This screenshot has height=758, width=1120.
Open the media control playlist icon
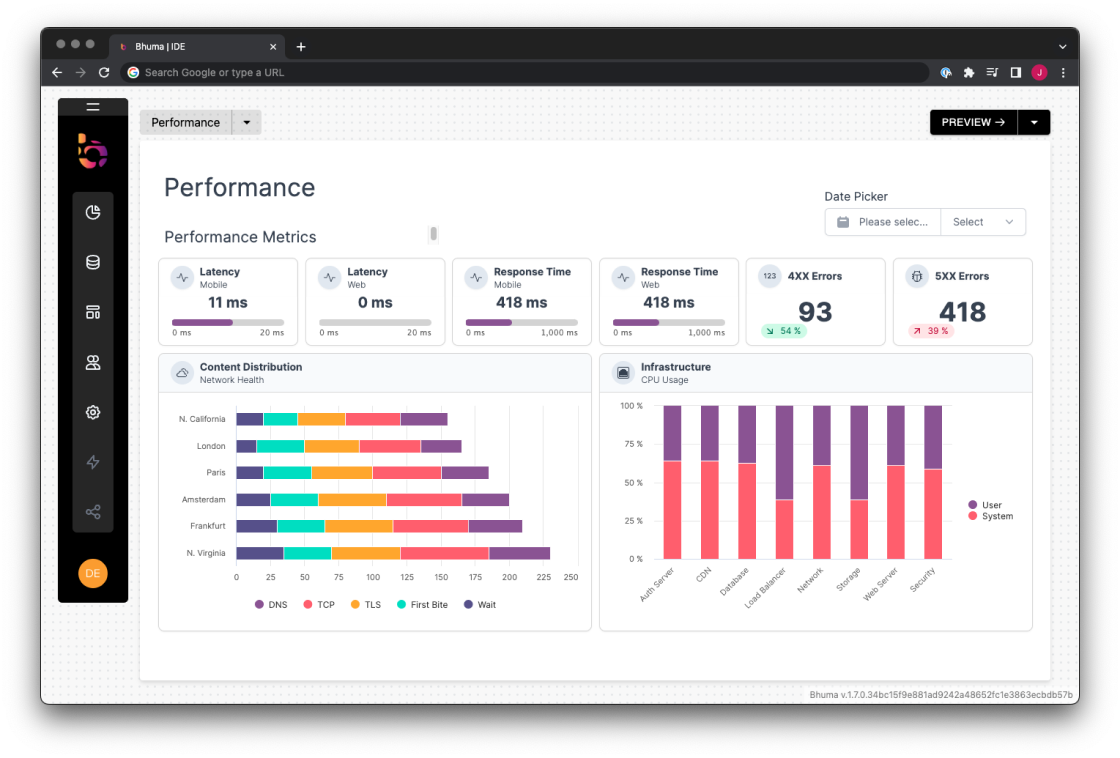coord(992,72)
